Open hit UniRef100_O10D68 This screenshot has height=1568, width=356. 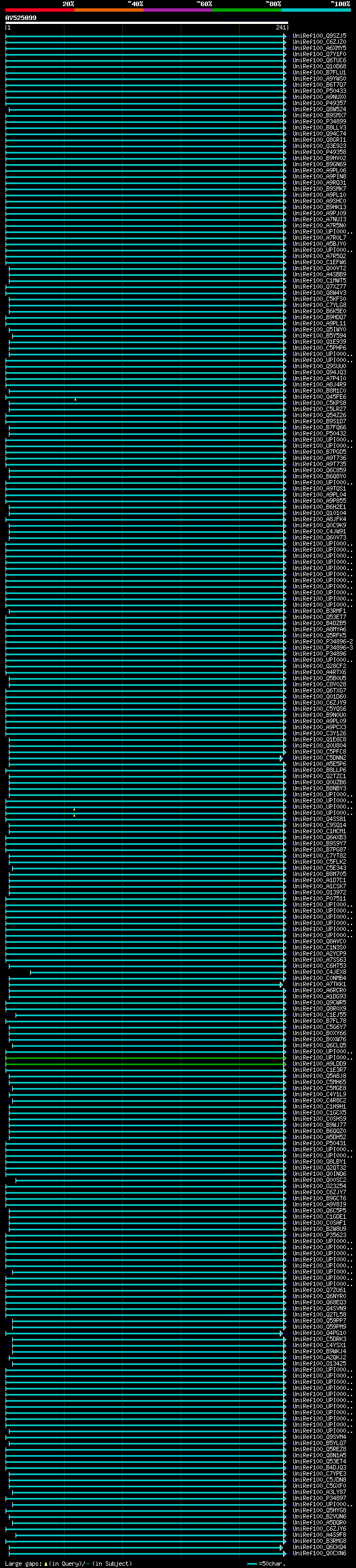click(319, 66)
